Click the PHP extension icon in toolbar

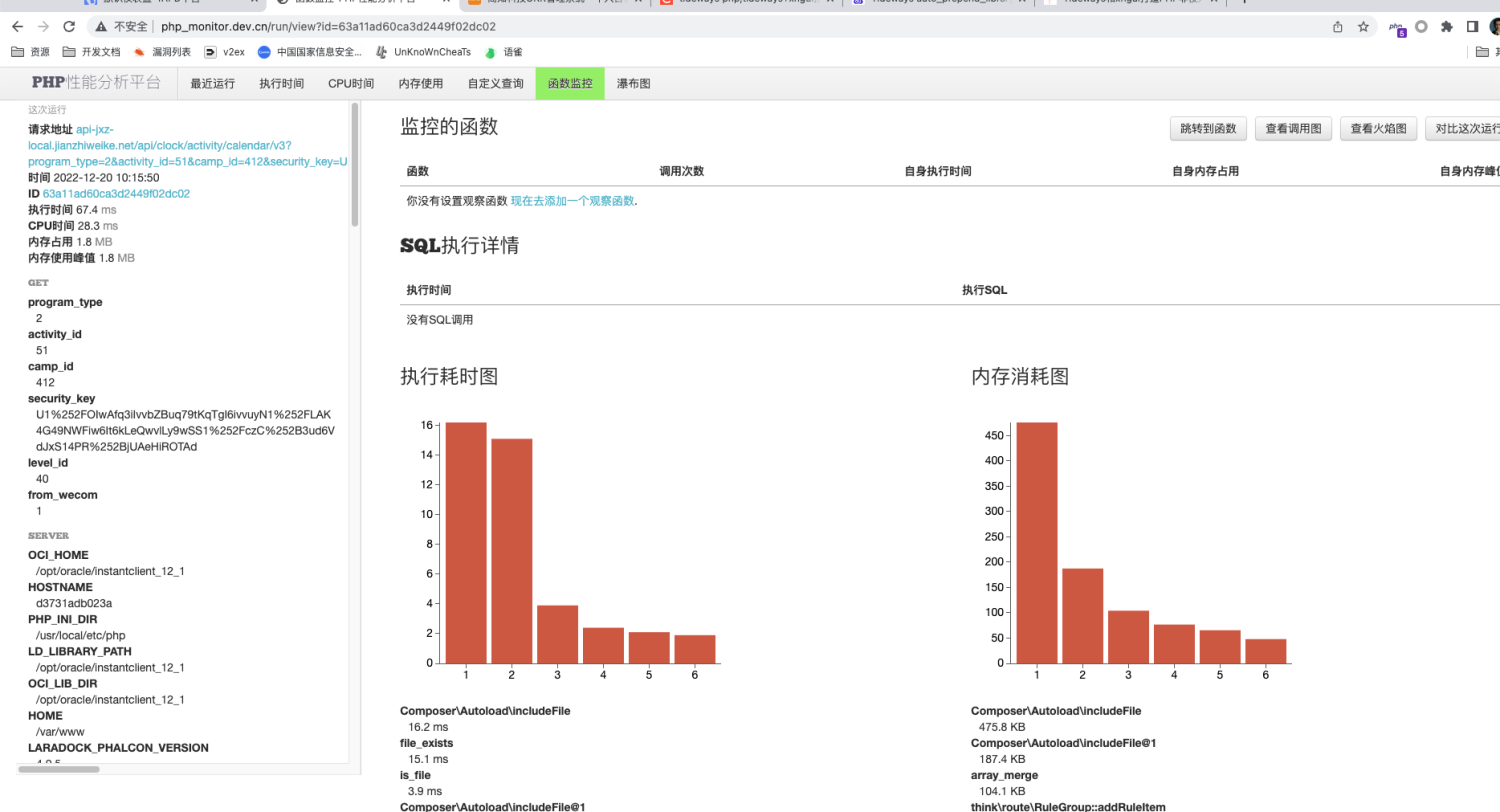(1398, 28)
